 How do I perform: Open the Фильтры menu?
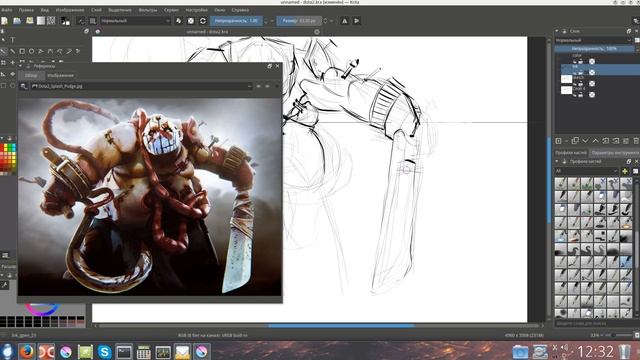[148, 10]
